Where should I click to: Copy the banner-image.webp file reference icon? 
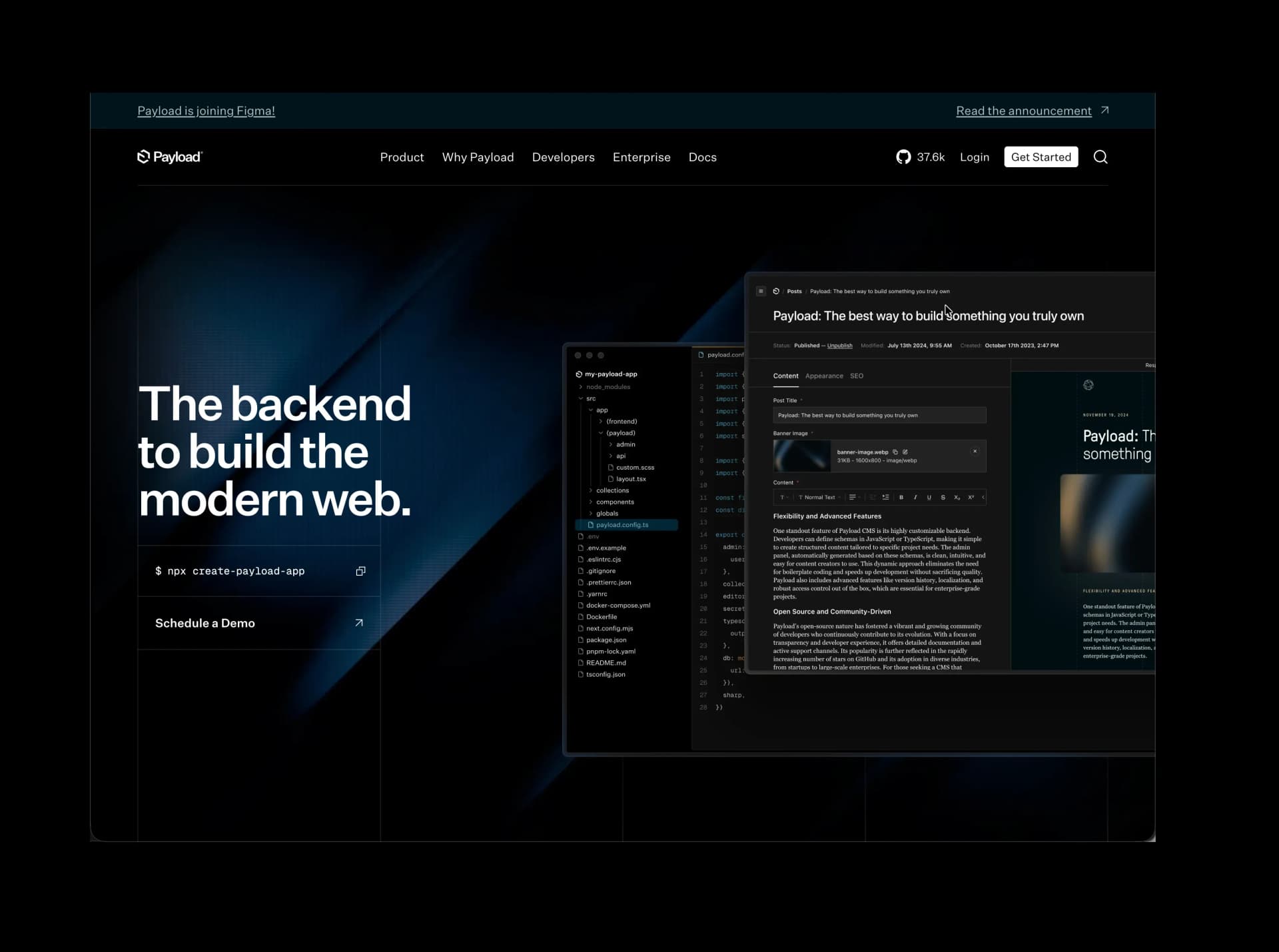tap(895, 452)
